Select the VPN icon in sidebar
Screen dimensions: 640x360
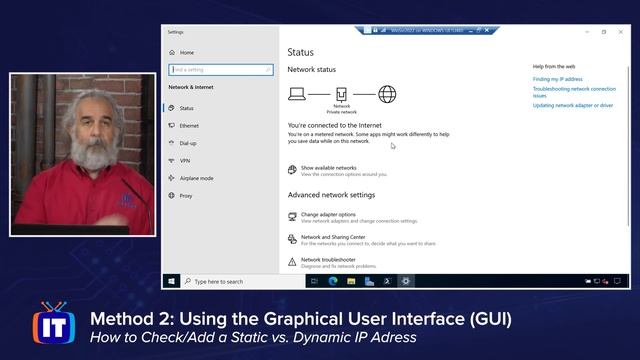pos(171,161)
